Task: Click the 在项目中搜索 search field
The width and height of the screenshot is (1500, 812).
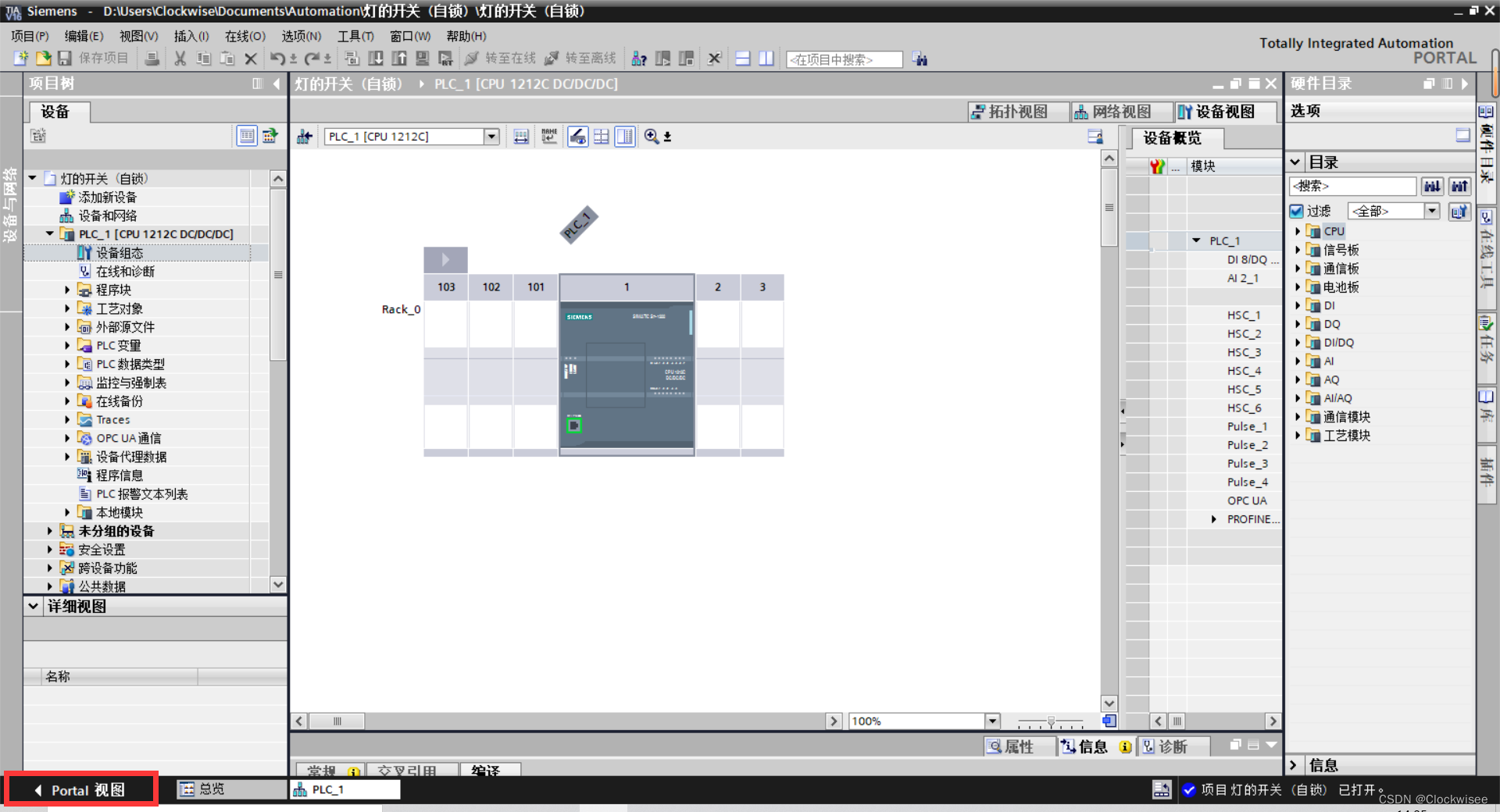Action: 845,59
